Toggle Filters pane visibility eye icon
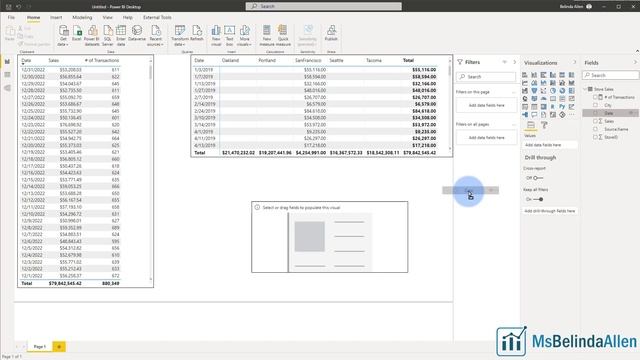 click(504, 62)
